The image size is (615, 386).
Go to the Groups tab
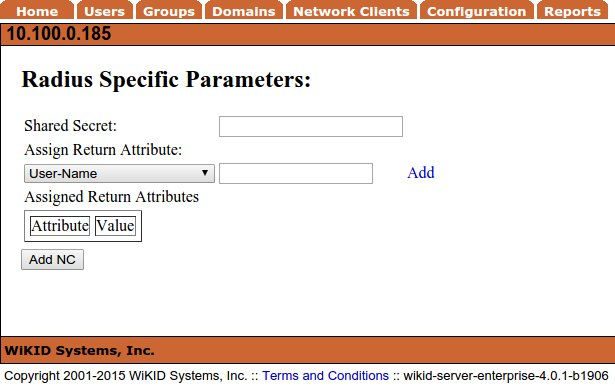[169, 11]
